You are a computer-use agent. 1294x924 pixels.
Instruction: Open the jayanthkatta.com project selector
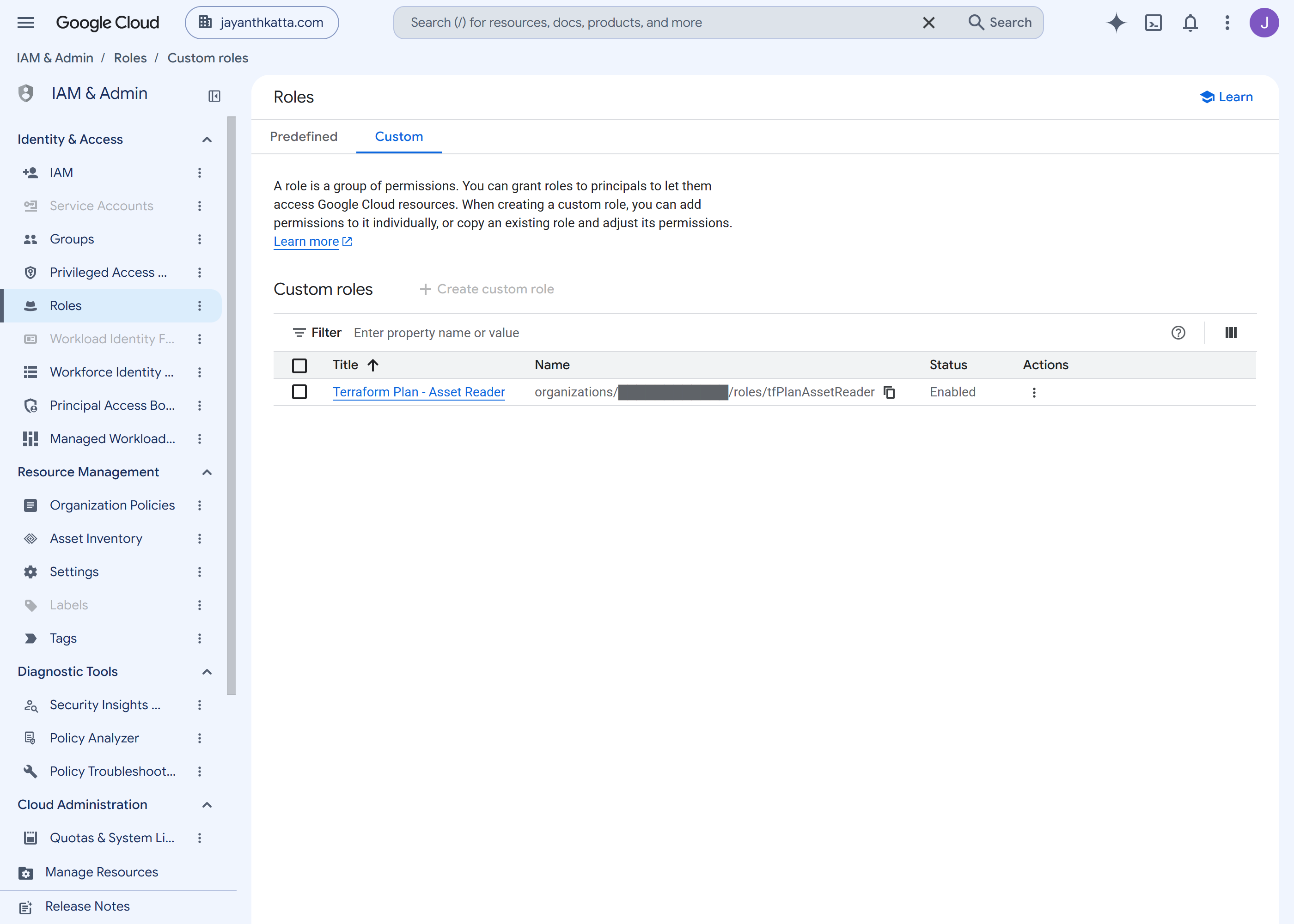click(262, 23)
